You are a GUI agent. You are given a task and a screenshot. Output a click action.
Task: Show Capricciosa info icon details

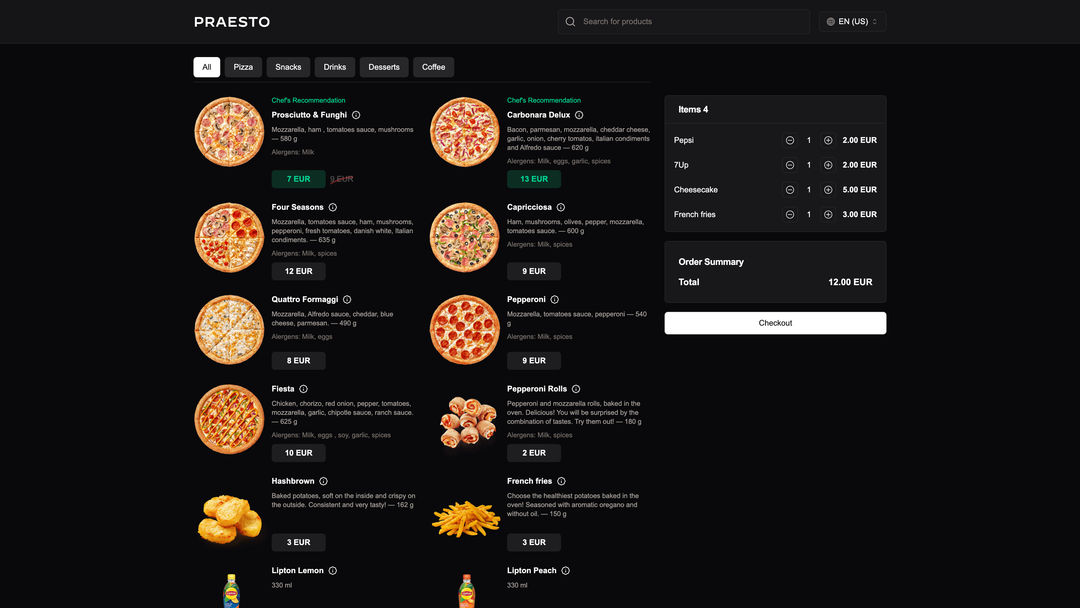[x=561, y=207]
